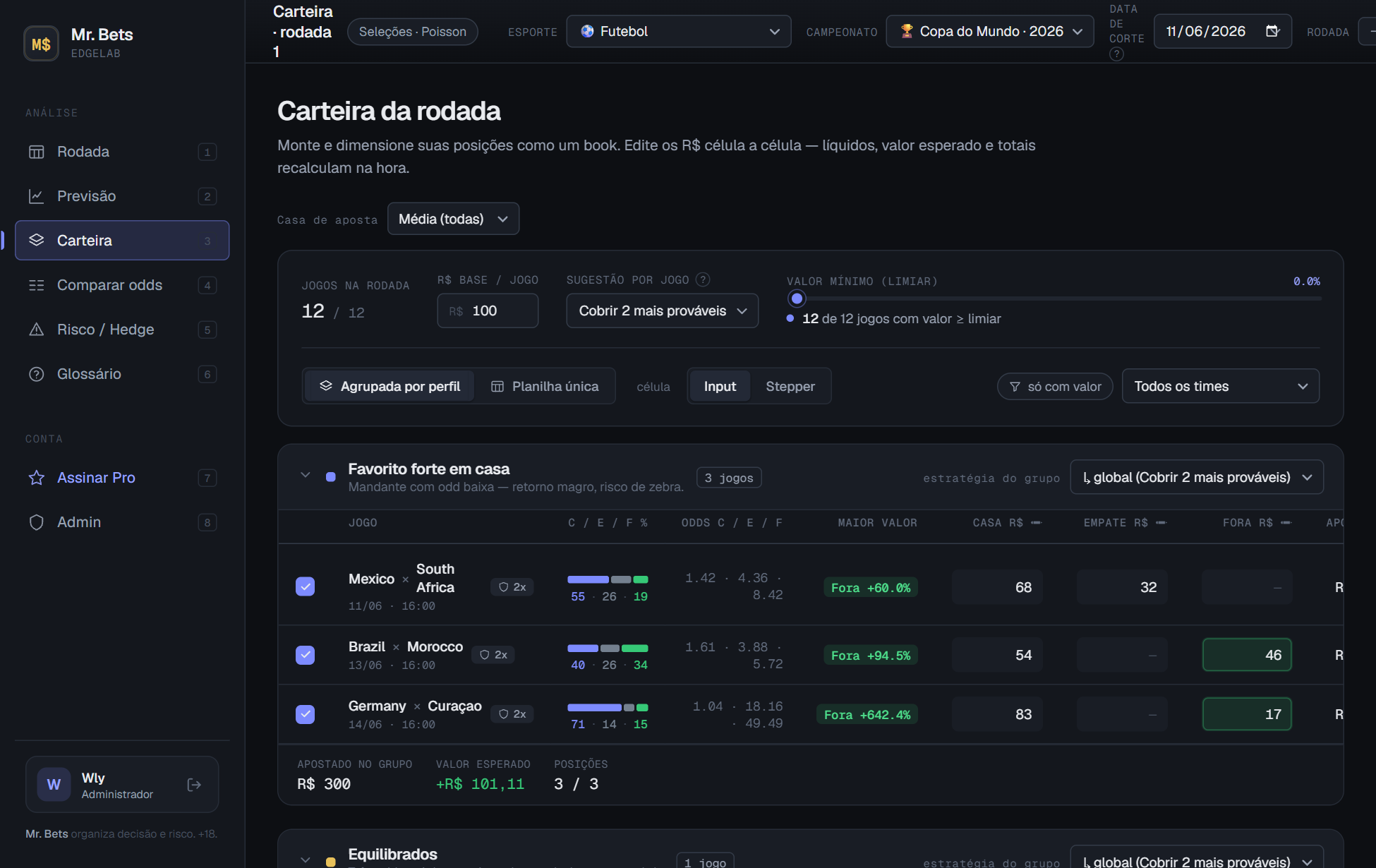Click the help icon under Data de corte

(1116, 54)
